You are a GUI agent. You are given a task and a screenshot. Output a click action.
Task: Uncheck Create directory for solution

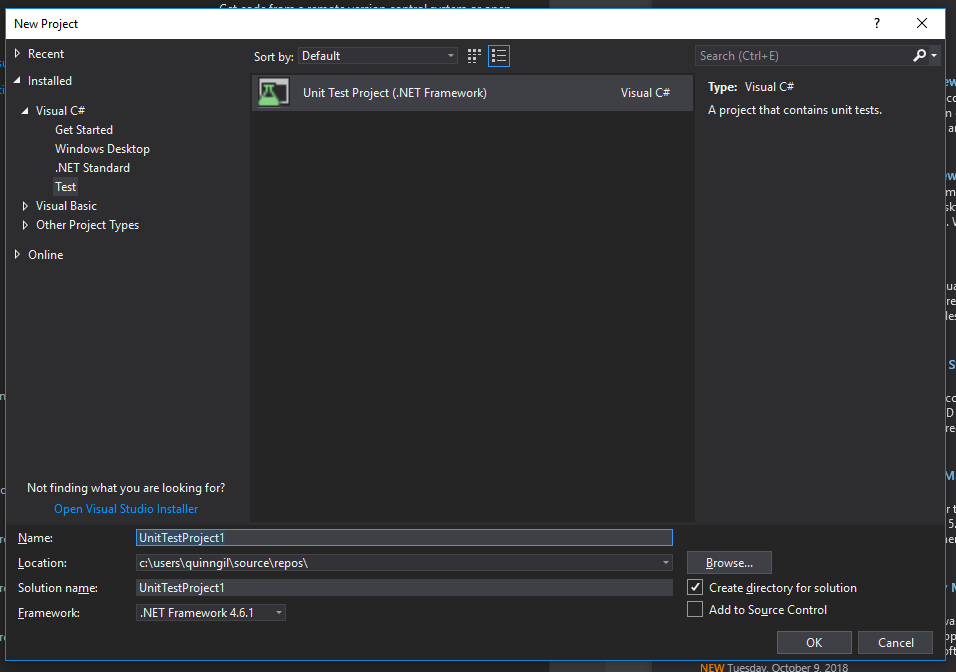click(695, 587)
